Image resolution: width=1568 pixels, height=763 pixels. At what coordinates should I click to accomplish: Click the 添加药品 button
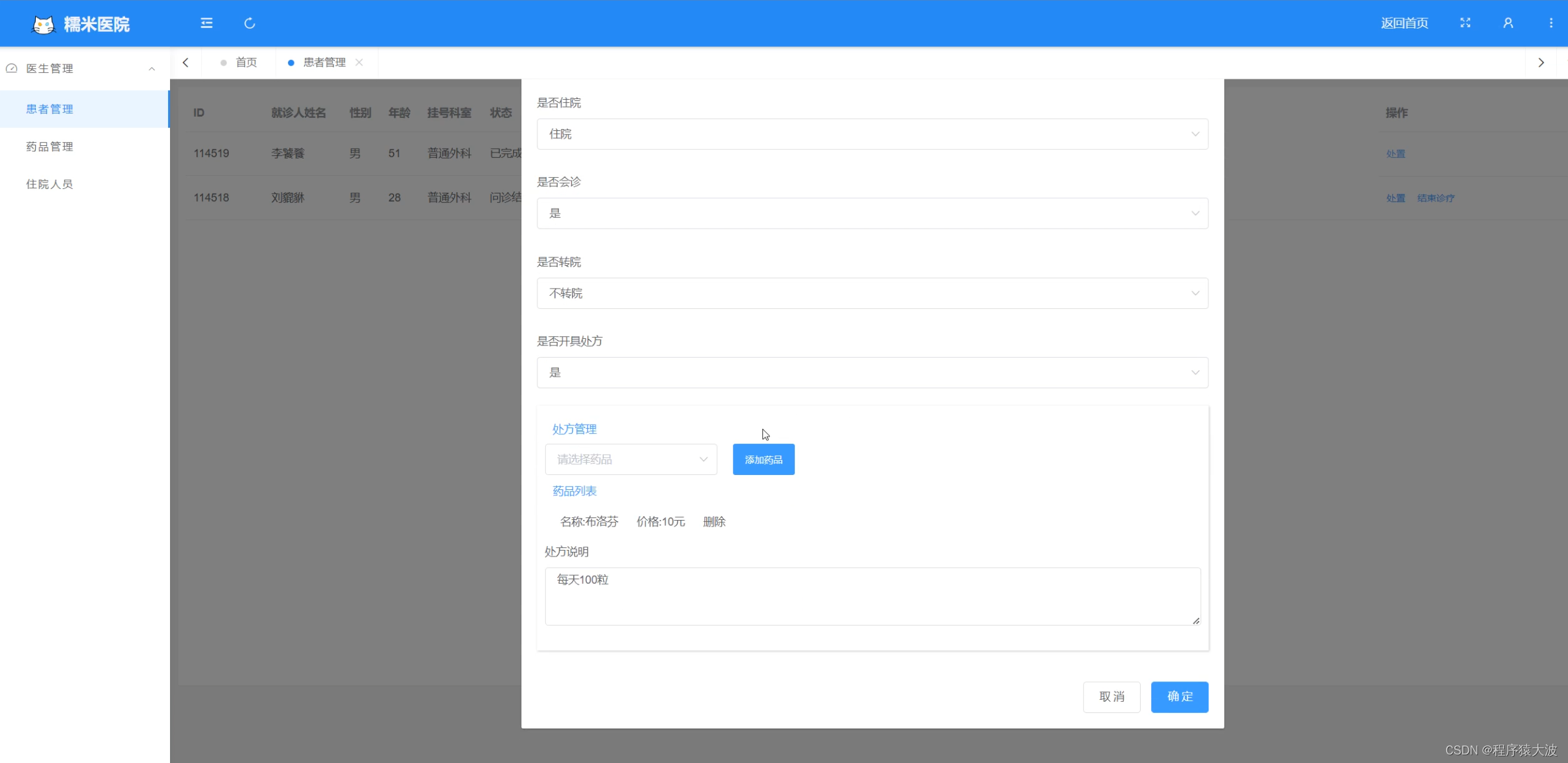763,459
